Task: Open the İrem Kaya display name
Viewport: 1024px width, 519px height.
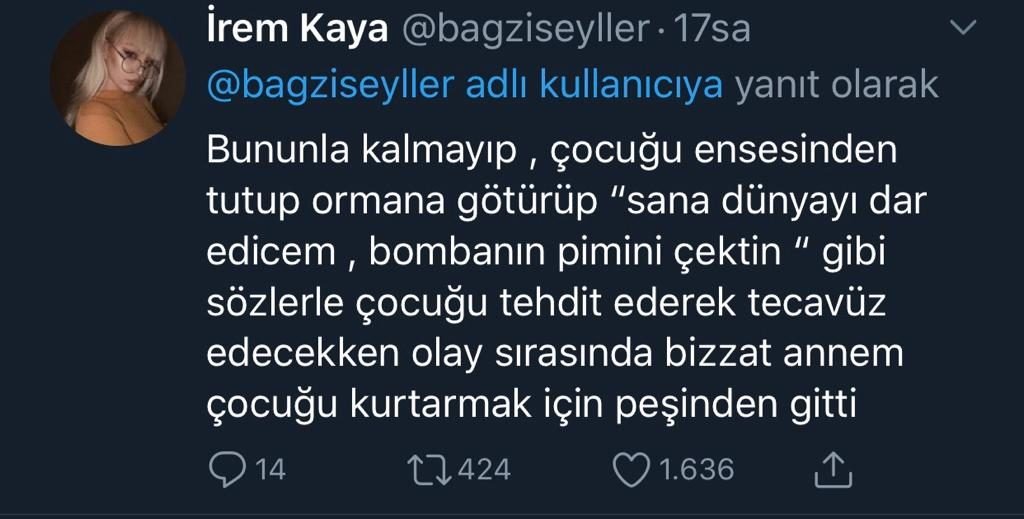Action: pos(297,29)
